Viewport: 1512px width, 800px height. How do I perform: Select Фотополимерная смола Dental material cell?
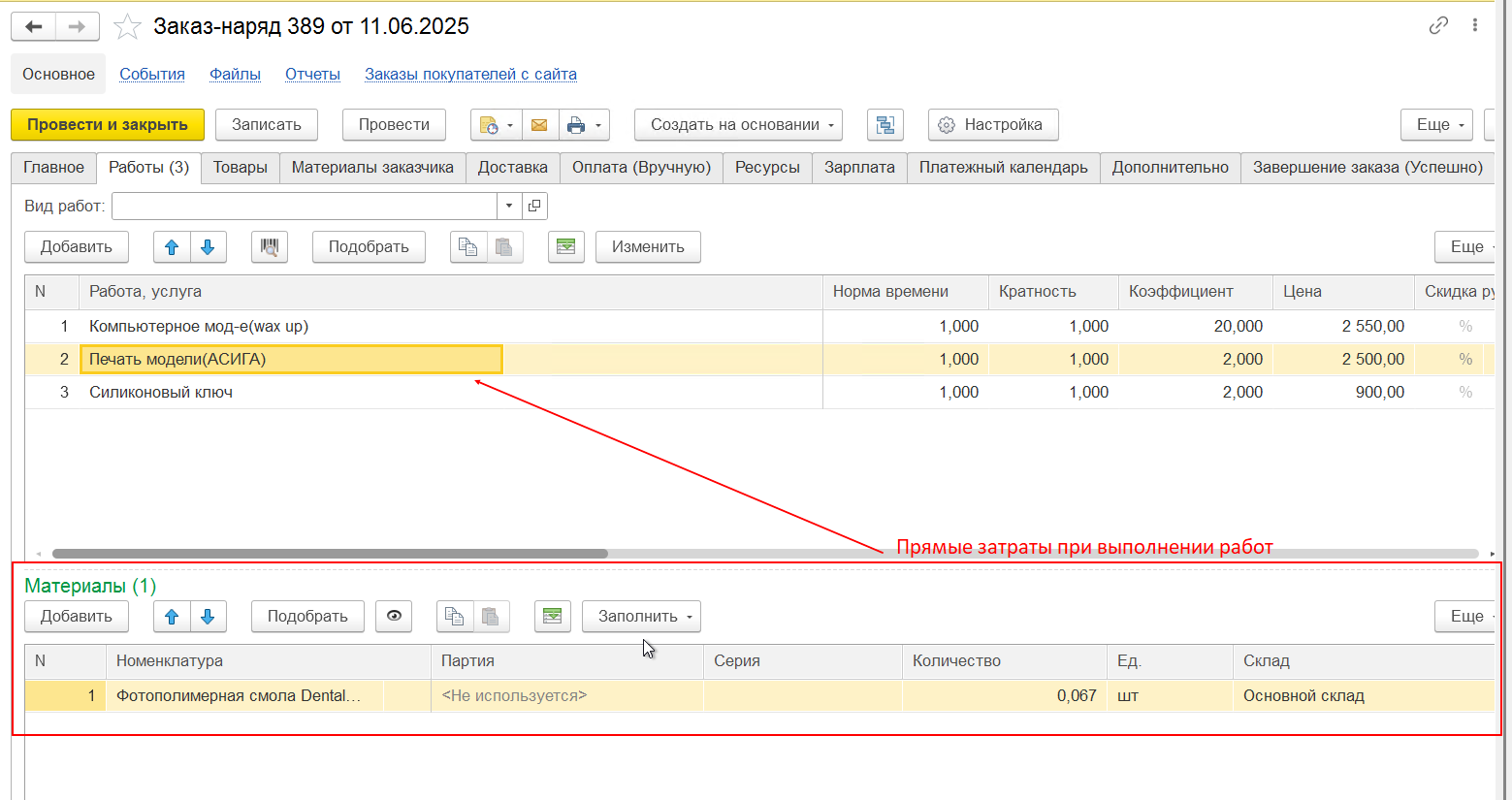[268, 696]
